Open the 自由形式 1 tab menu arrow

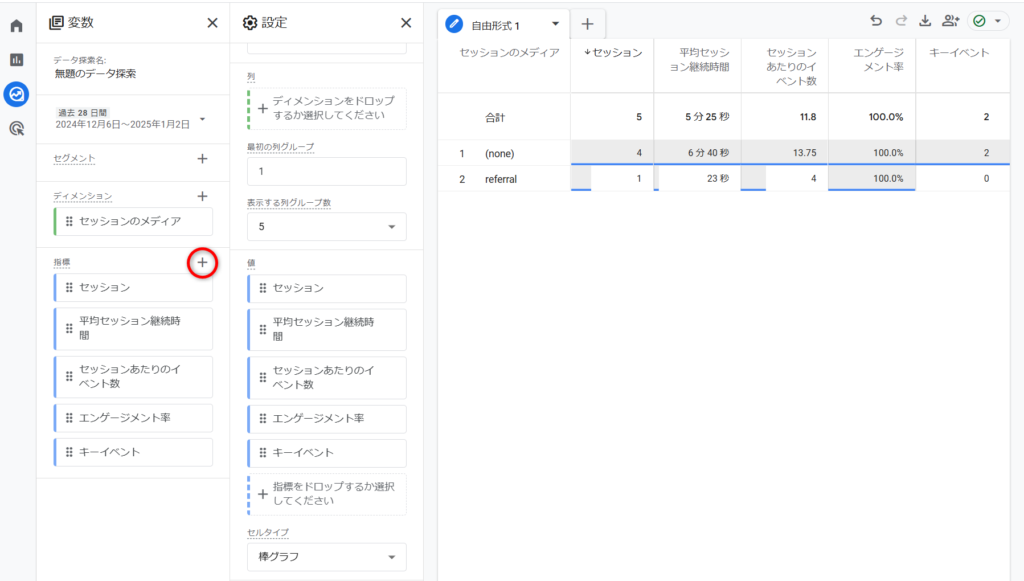click(x=555, y=24)
